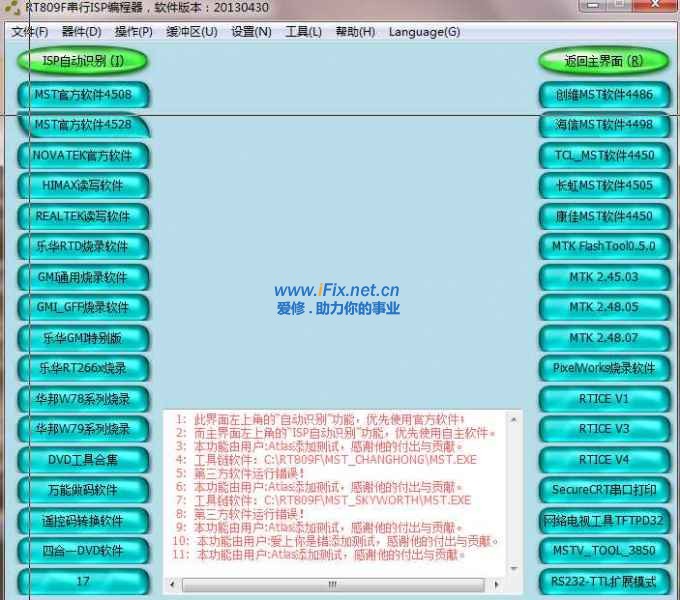
Task: Open DVD工具合集
Action: (x=83, y=460)
